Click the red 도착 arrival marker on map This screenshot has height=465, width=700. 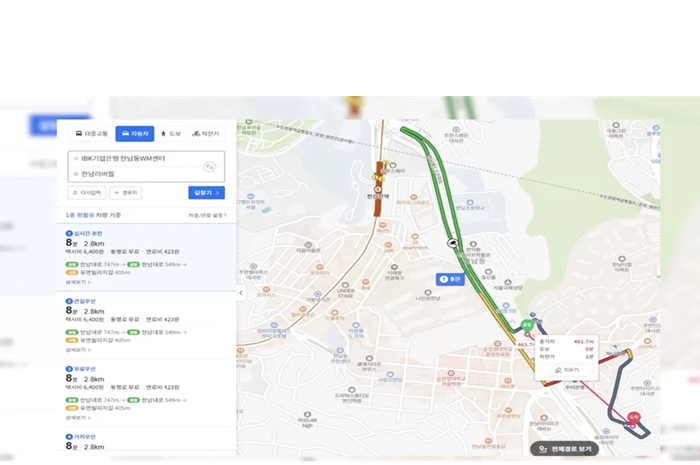click(x=633, y=418)
